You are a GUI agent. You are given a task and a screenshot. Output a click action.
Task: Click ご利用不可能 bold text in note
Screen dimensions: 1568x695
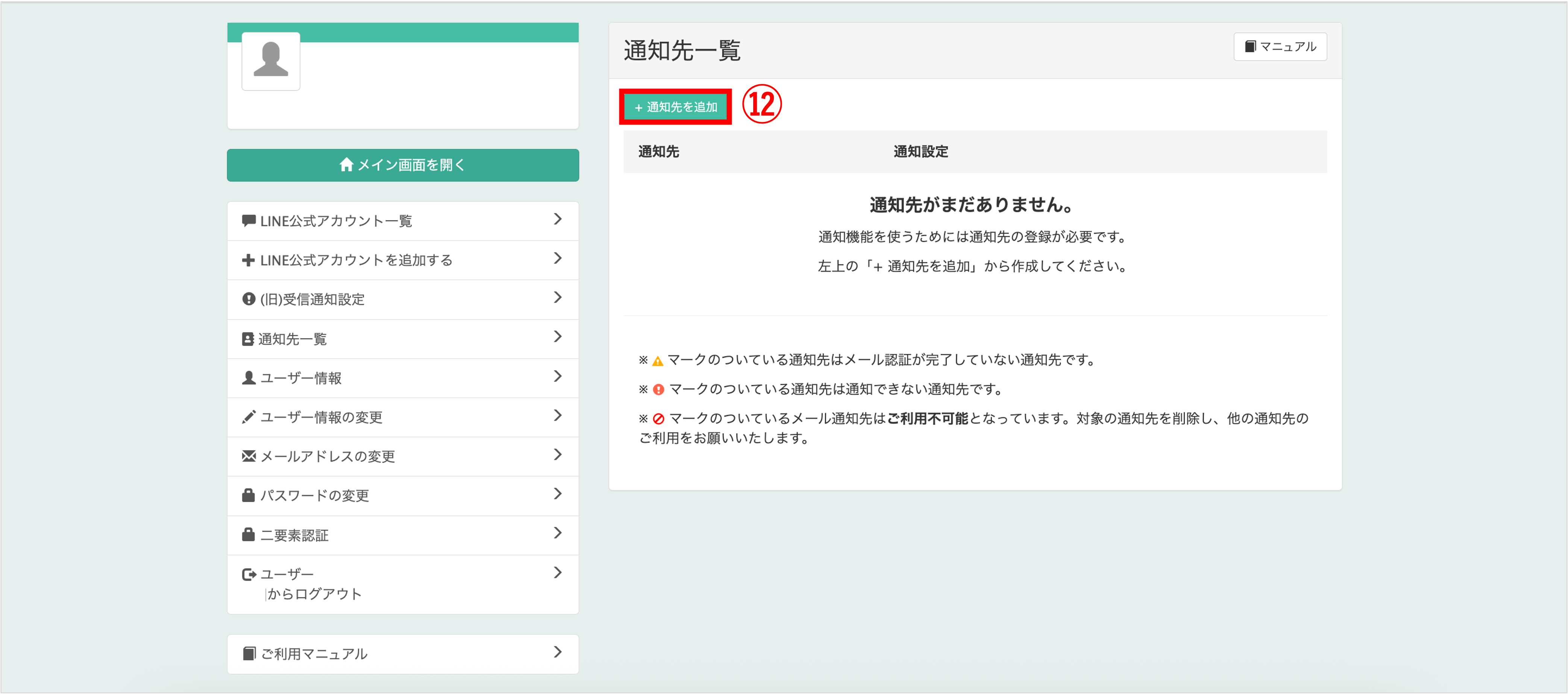pyautogui.click(x=927, y=418)
